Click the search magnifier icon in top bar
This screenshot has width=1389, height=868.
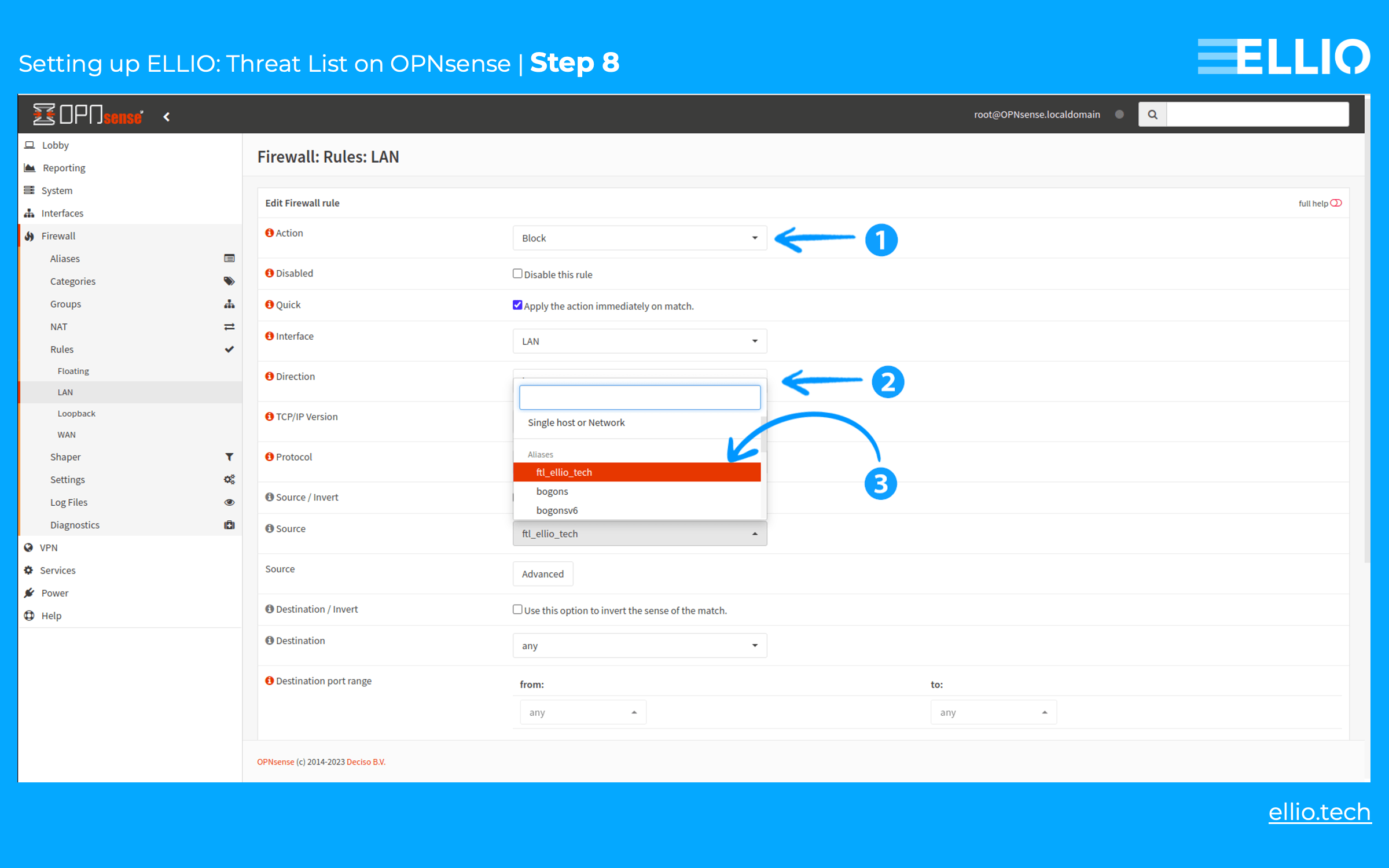[1152, 114]
